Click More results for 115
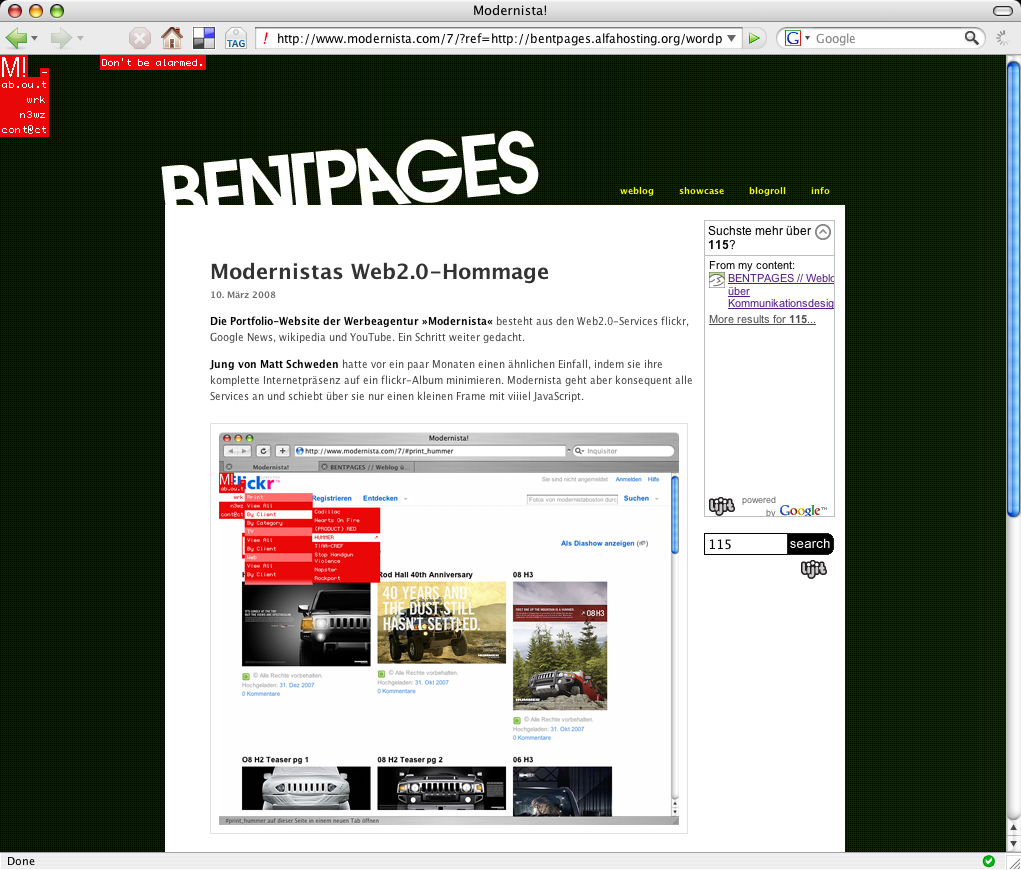Viewport: 1021px width, 870px height. point(762,319)
